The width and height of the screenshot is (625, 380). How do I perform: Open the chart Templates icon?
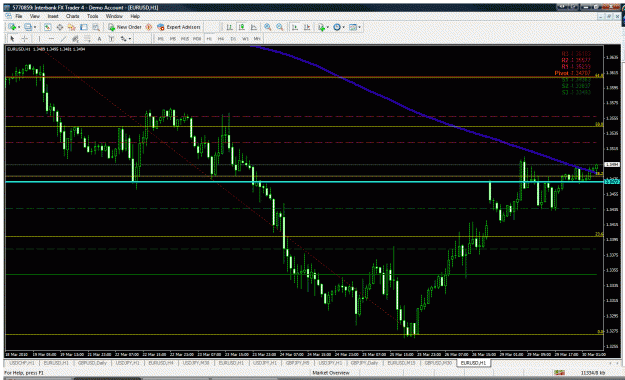coord(353,27)
